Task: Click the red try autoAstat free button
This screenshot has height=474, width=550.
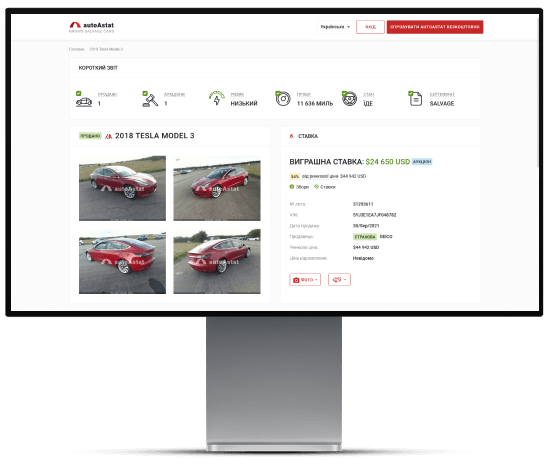Action: 435,27
